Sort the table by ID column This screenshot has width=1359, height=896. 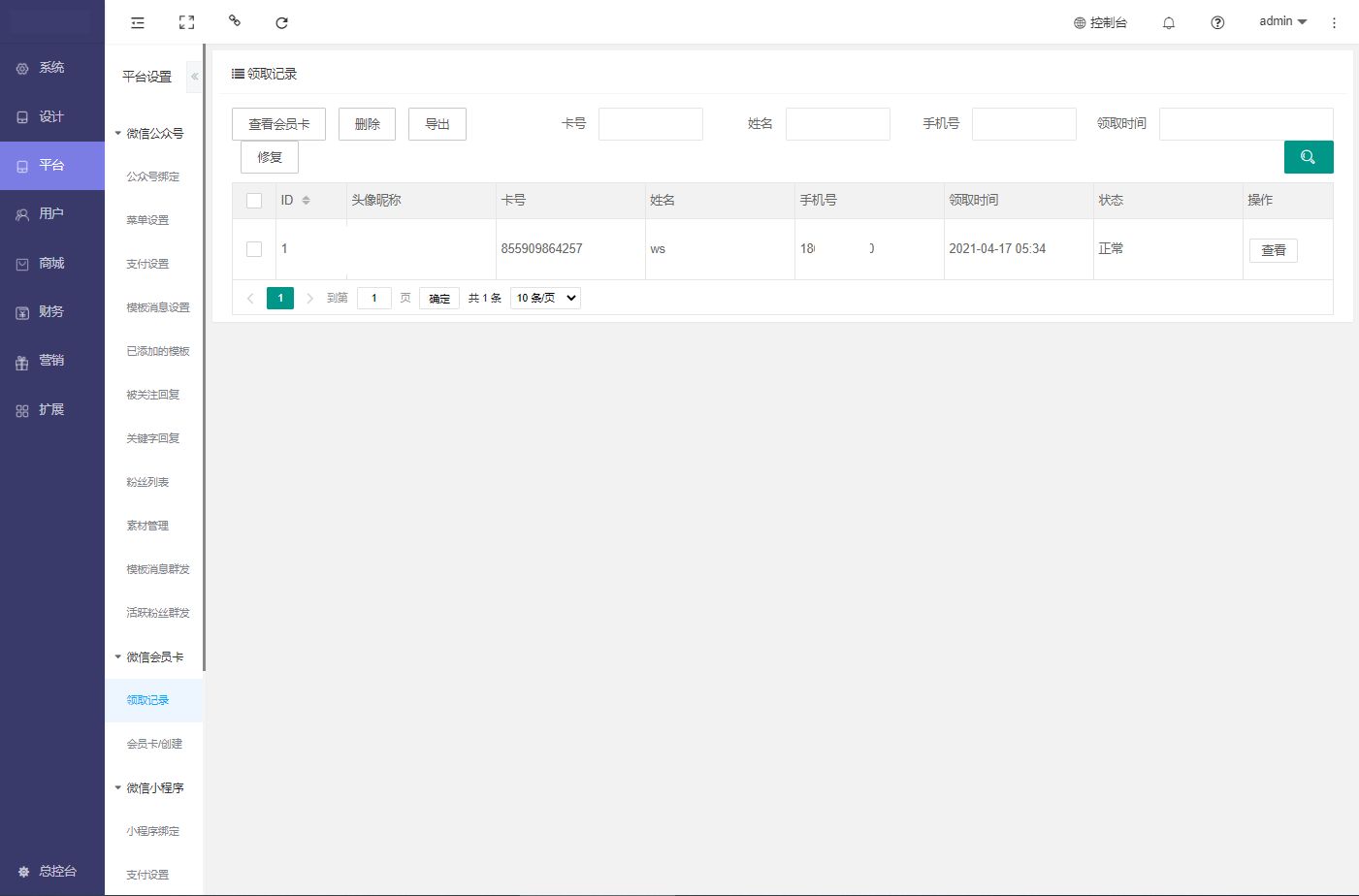pos(306,201)
